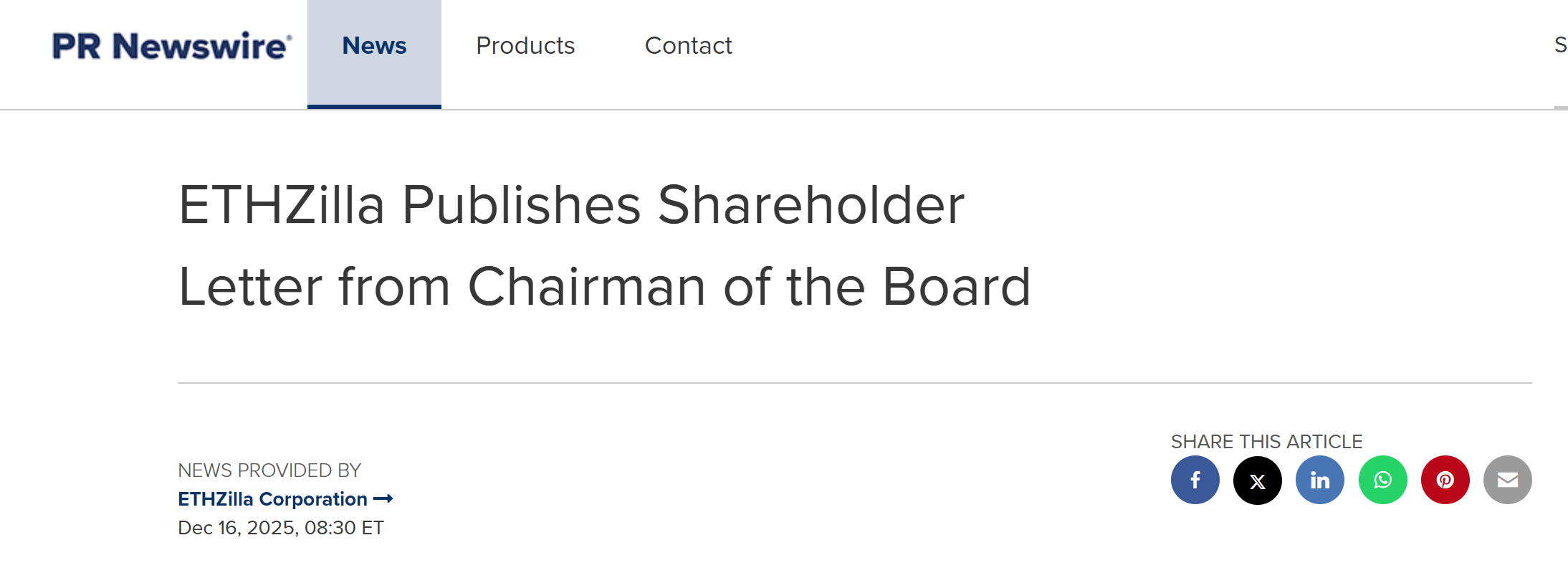This screenshot has height=568, width=1568.
Task: Click the "ETHZilla" word in the headline
Action: coord(282,205)
